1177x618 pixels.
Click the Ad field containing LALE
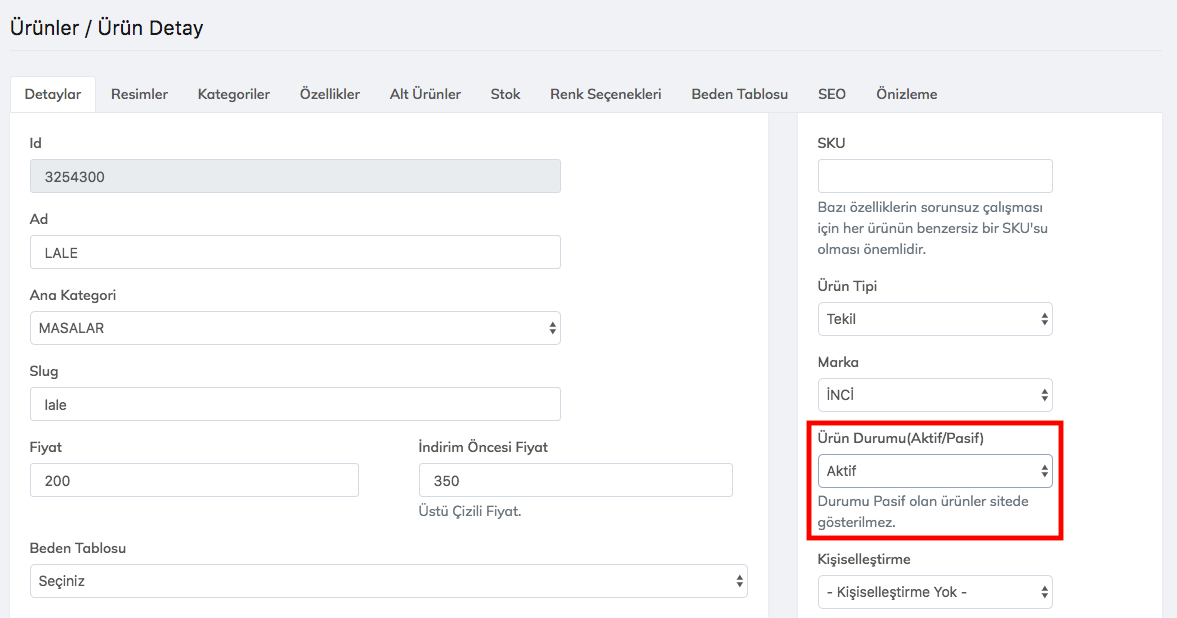[295, 253]
